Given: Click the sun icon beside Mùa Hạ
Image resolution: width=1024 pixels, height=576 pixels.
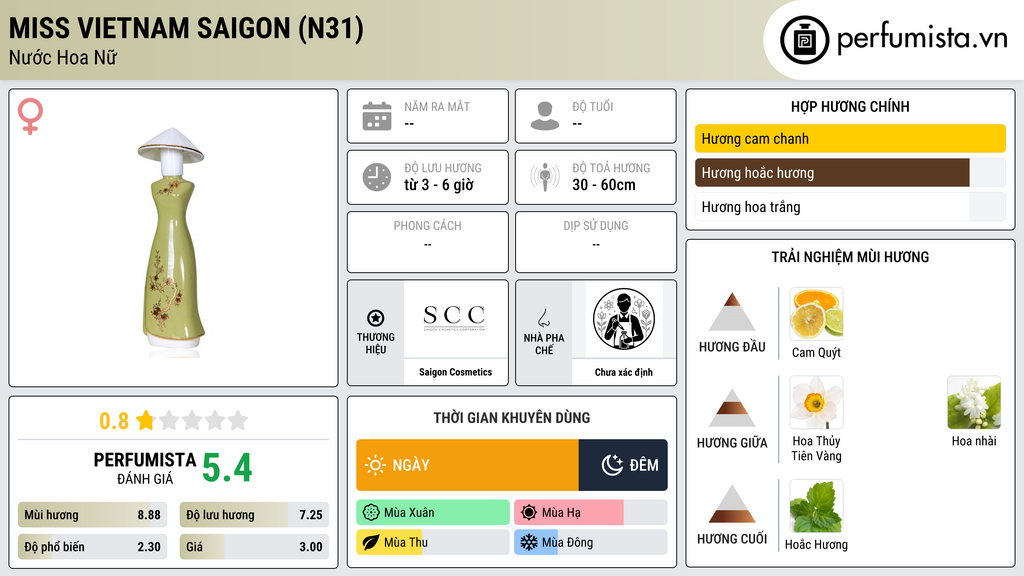Looking at the screenshot, I should [529, 513].
